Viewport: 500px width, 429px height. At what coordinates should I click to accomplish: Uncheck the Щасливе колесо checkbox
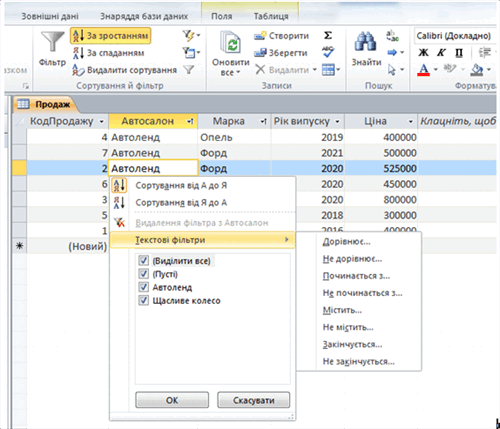(x=143, y=300)
